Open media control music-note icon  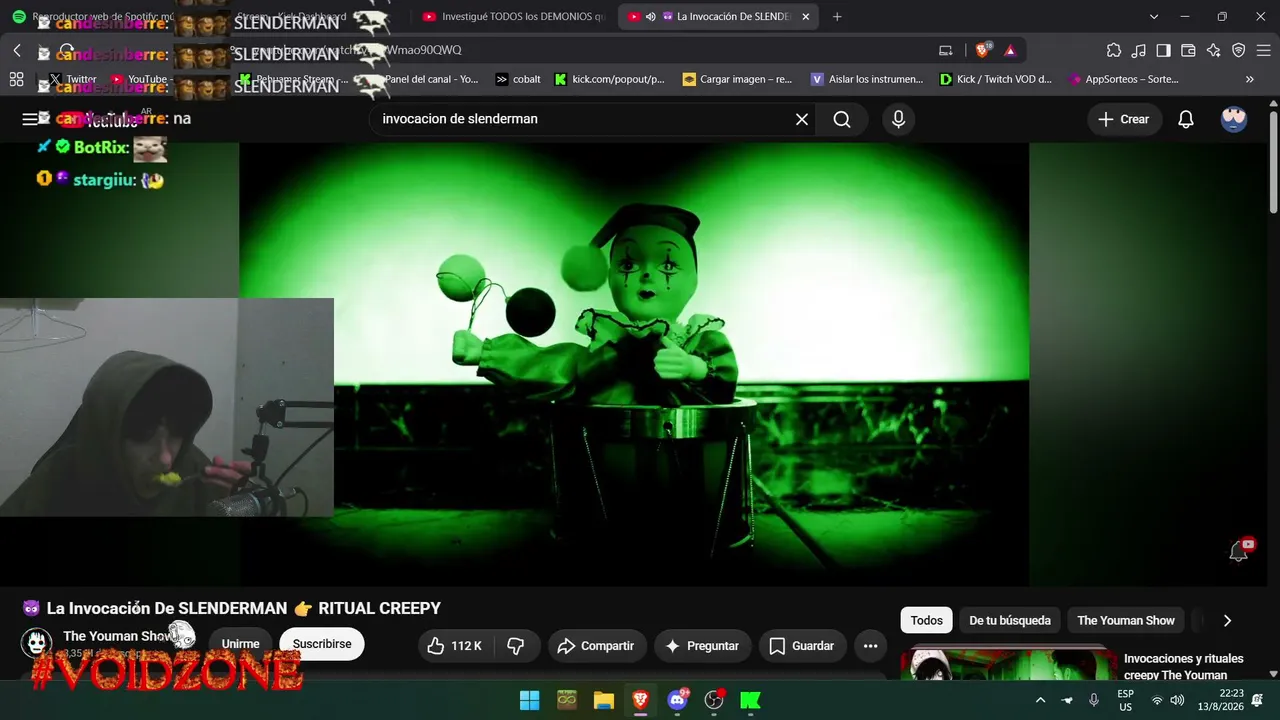pyautogui.click(x=1139, y=50)
